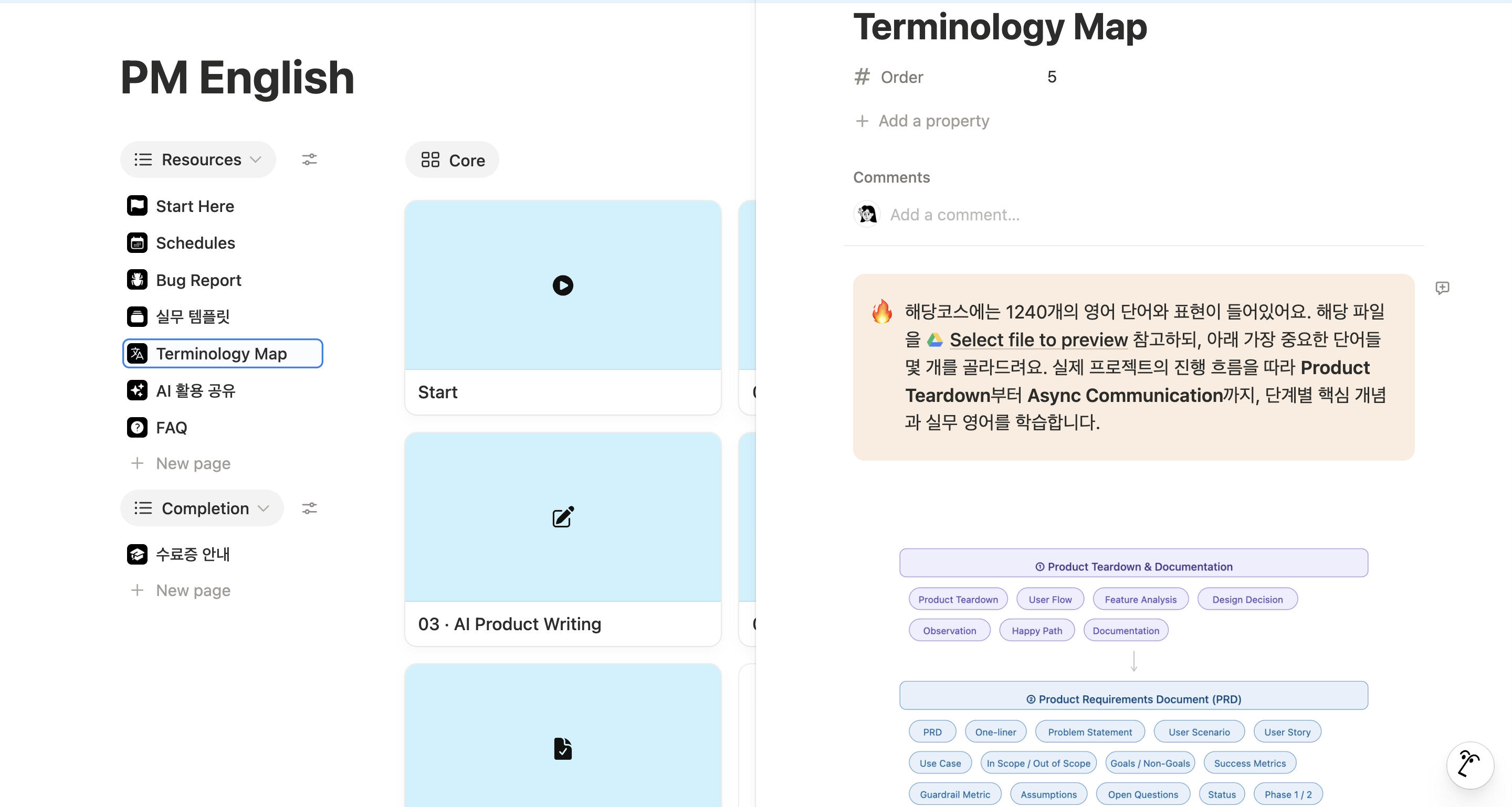Click the 수료증 안내 graduation cap icon
Screen dimensions: 1512x807
point(136,554)
